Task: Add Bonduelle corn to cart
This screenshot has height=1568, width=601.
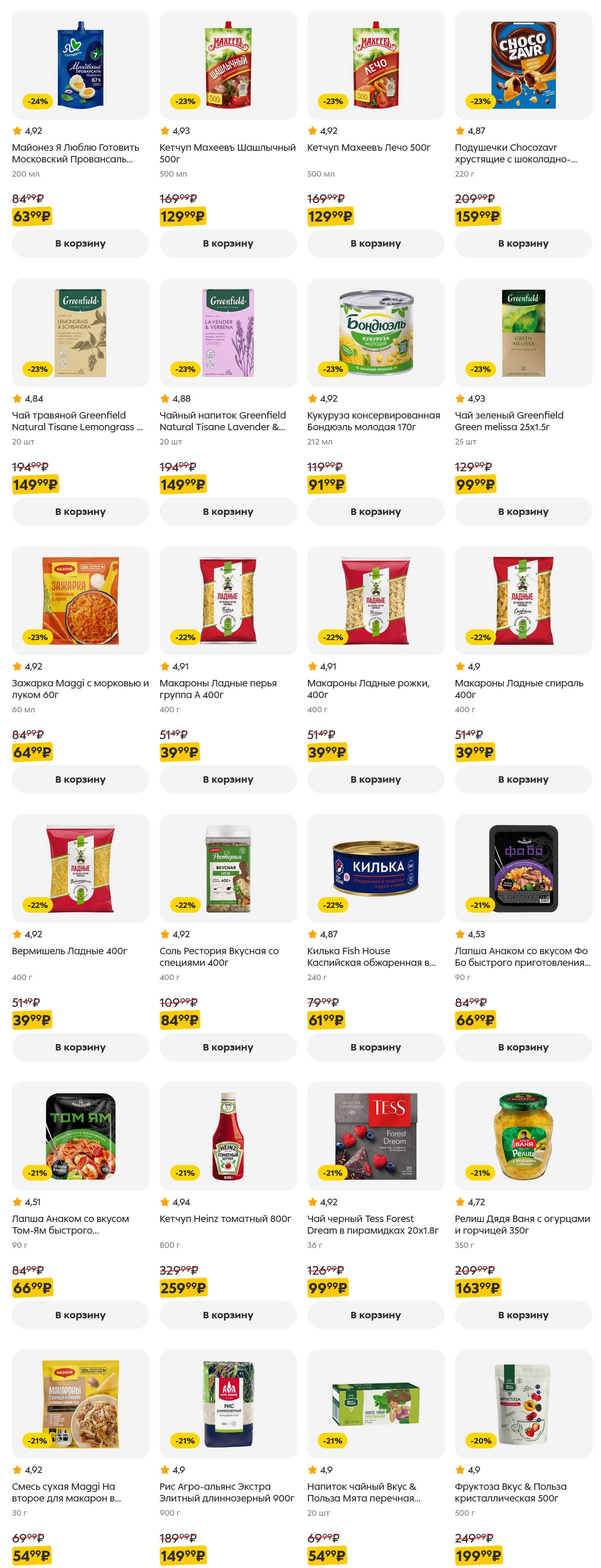Action: click(x=375, y=511)
